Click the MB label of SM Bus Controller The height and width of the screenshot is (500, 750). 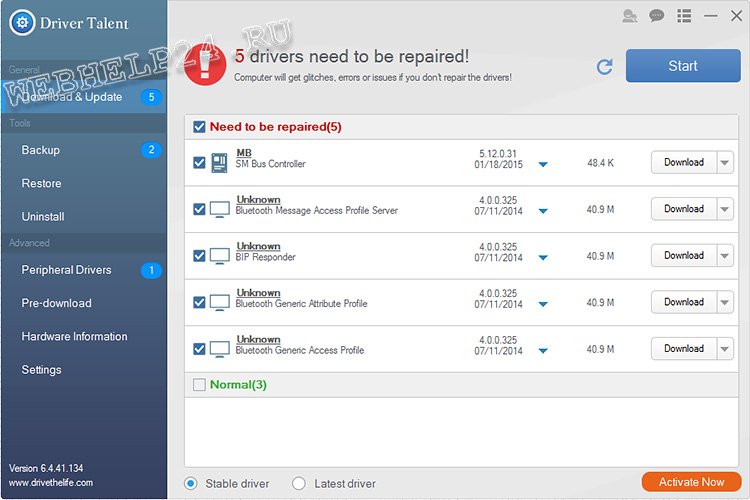pos(244,153)
